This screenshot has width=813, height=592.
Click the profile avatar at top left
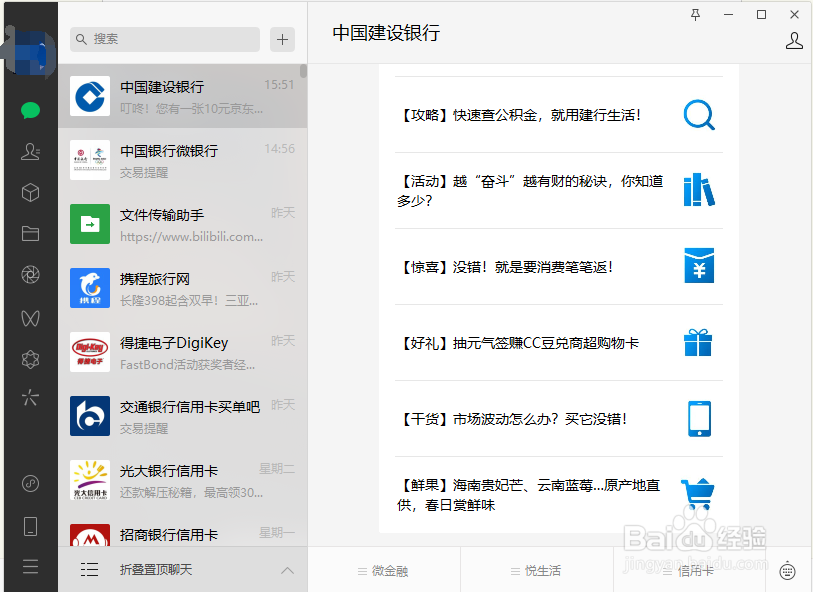coord(30,54)
